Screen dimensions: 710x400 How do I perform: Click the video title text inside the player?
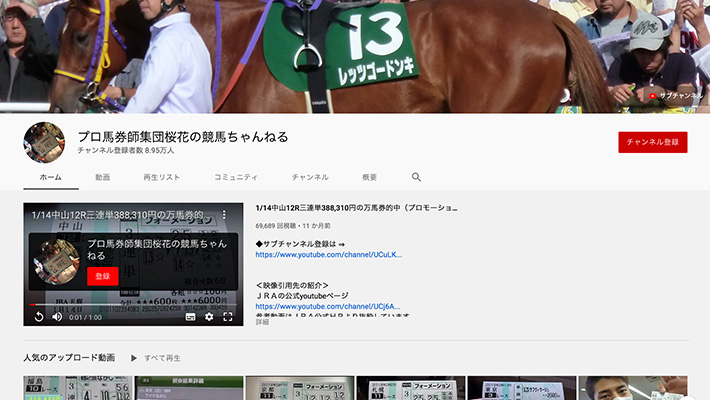(x=117, y=215)
